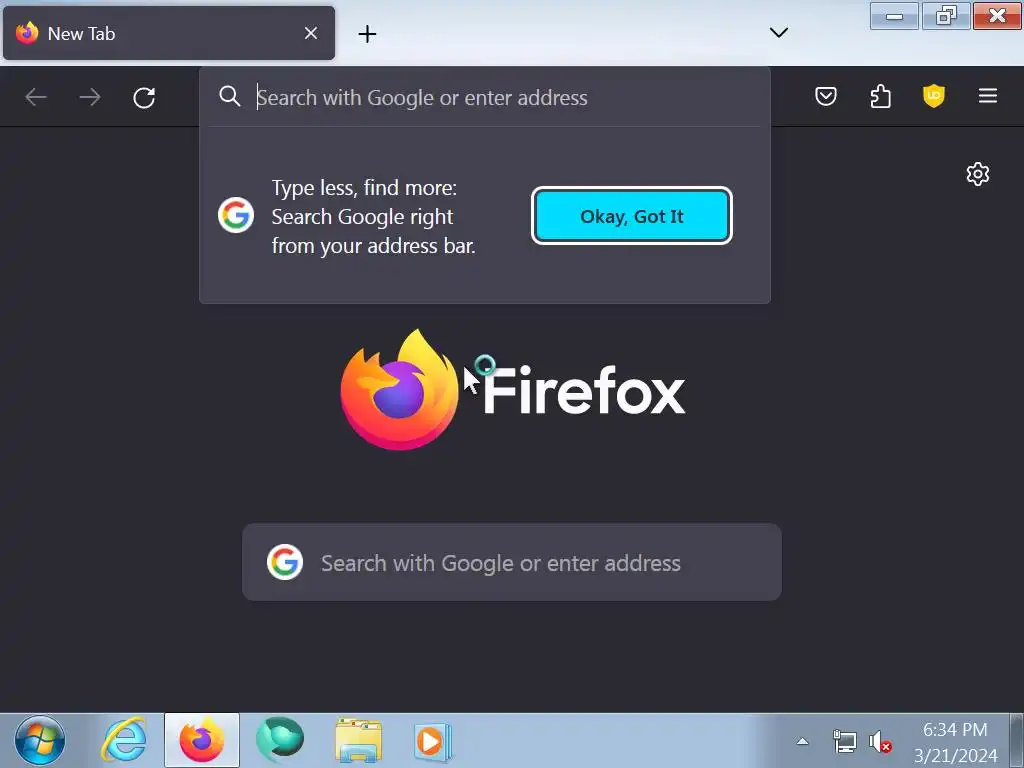
Task: Launch Internet Explorer from the taskbar
Action: (x=123, y=741)
